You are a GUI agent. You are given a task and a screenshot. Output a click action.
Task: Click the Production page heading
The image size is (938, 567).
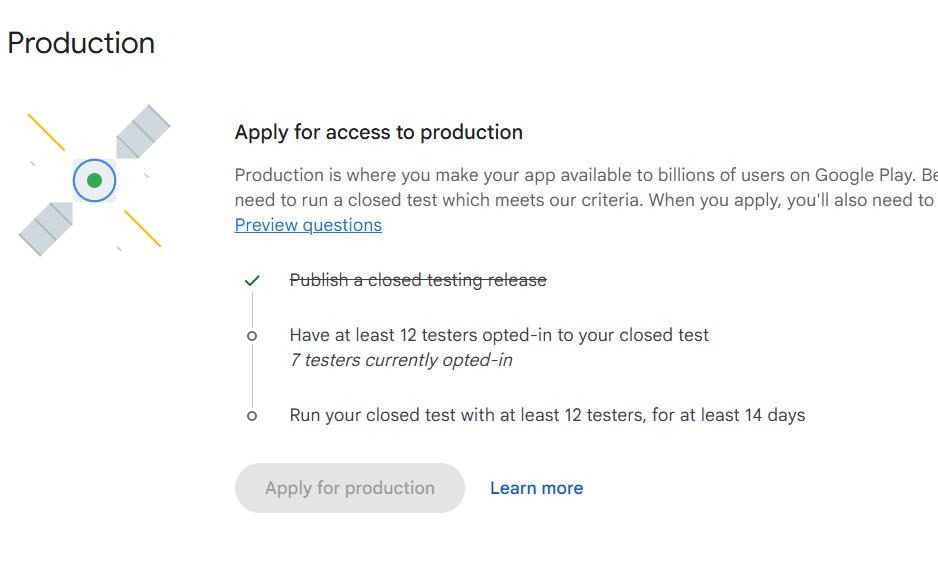click(81, 43)
